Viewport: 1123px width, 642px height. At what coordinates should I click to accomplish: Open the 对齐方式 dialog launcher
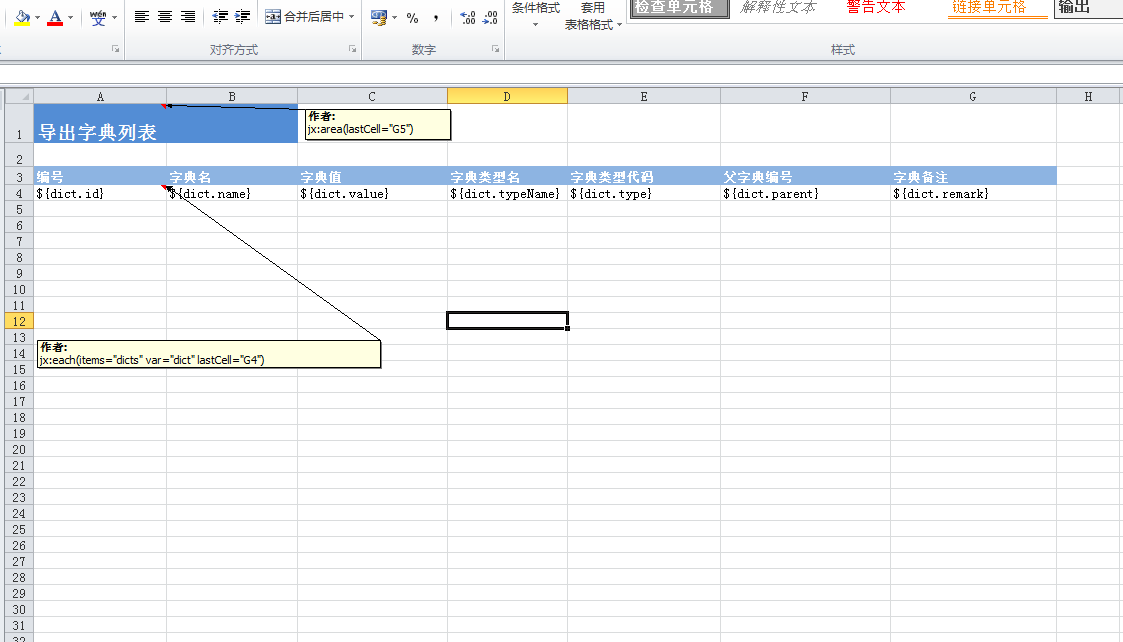pos(352,49)
